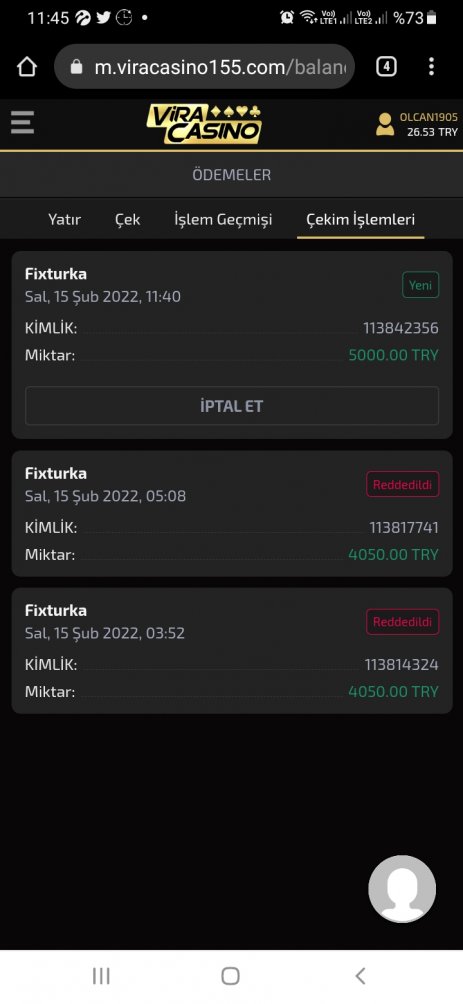The width and height of the screenshot is (463, 1004).
Task: Tap the Vira Casino logo
Action: pyautogui.click(x=204, y=124)
